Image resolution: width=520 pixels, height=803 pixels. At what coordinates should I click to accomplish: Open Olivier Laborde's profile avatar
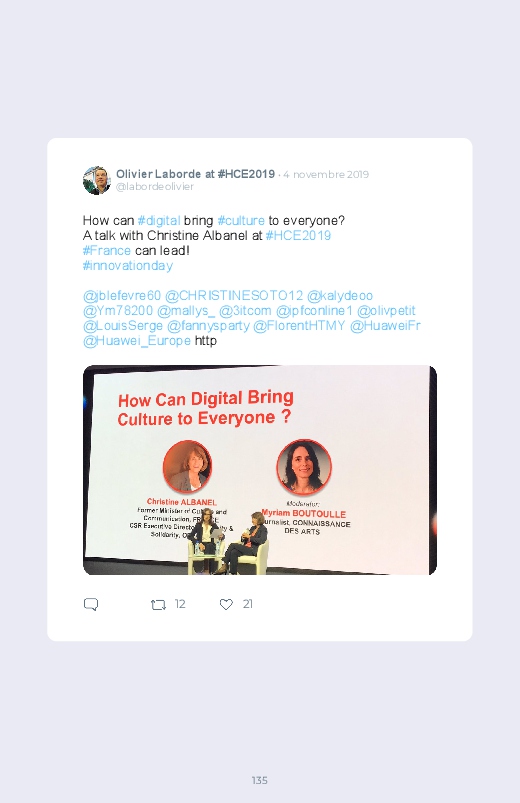click(x=97, y=180)
